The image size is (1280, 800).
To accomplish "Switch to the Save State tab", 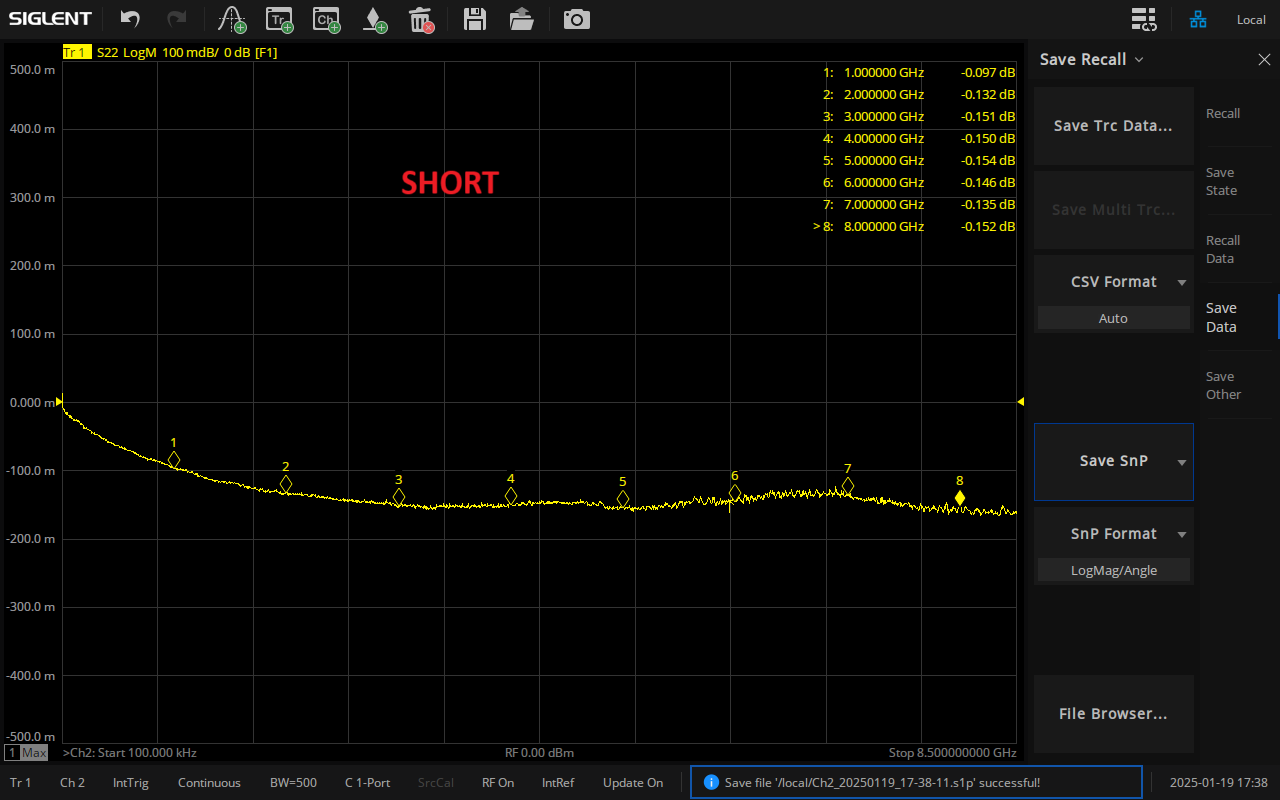I will pos(1222,182).
